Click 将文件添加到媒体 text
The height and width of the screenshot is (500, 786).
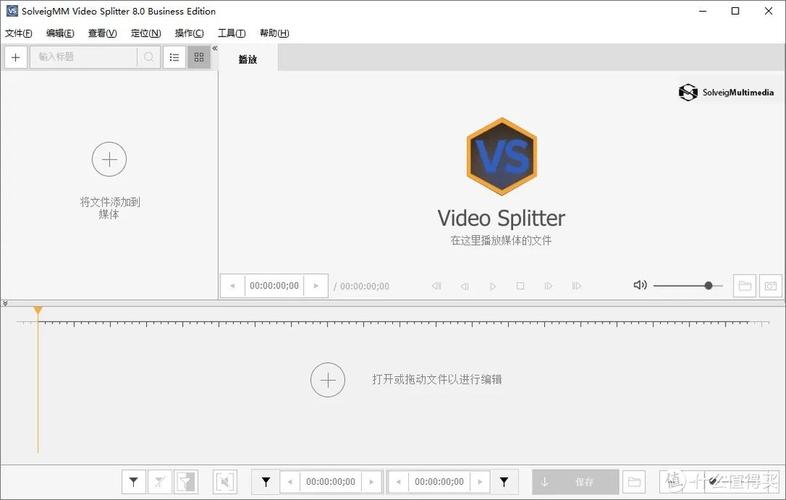(x=110, y=208)
